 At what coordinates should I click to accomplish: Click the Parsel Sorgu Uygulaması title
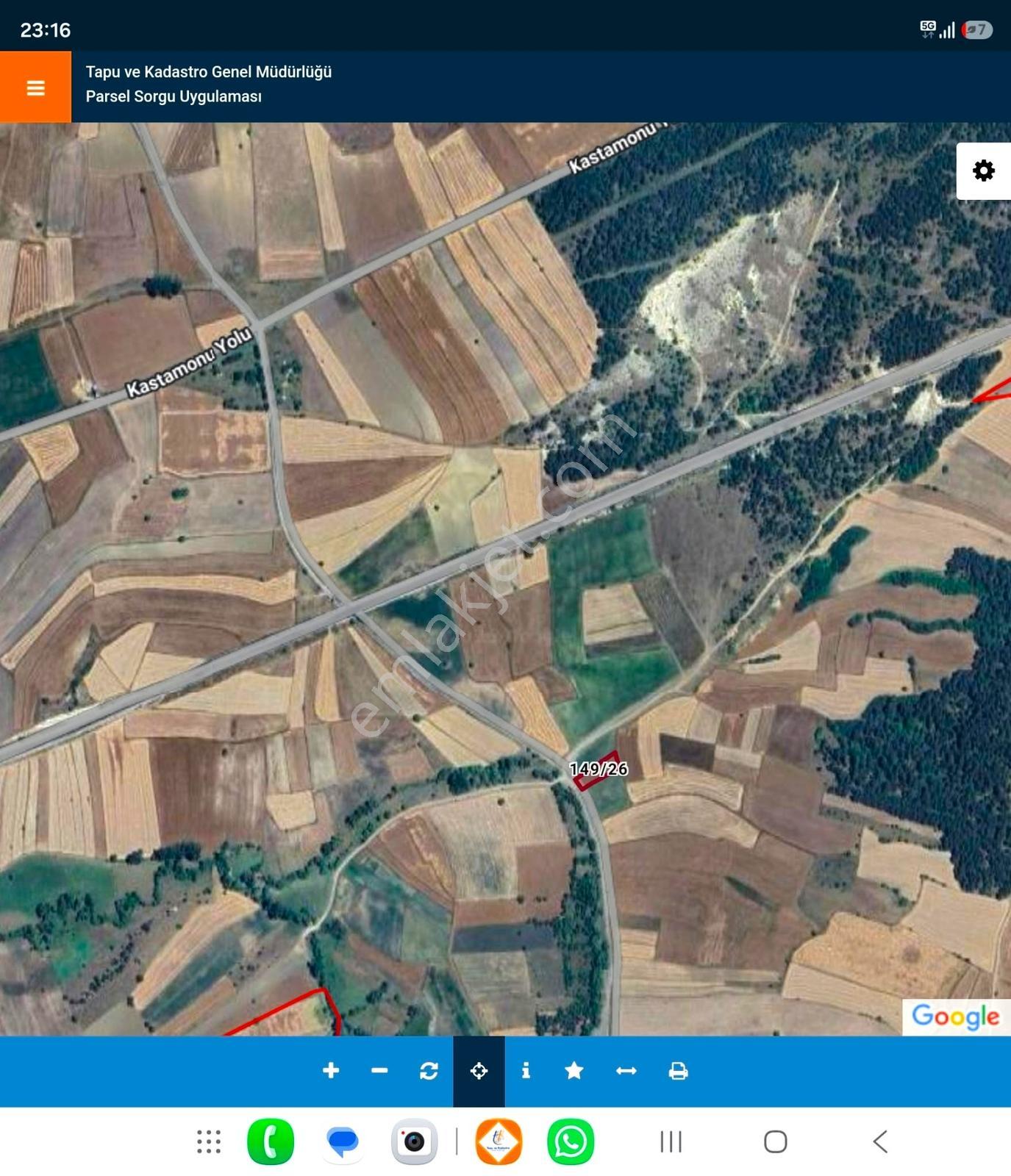174,96
